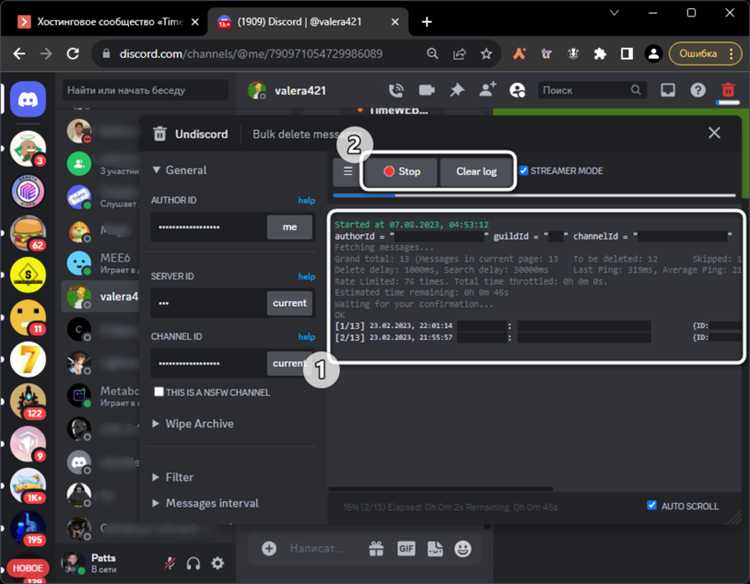This screenshot has width=750, height=584.
Task: Start a video call icon
Action: [426, 90]
